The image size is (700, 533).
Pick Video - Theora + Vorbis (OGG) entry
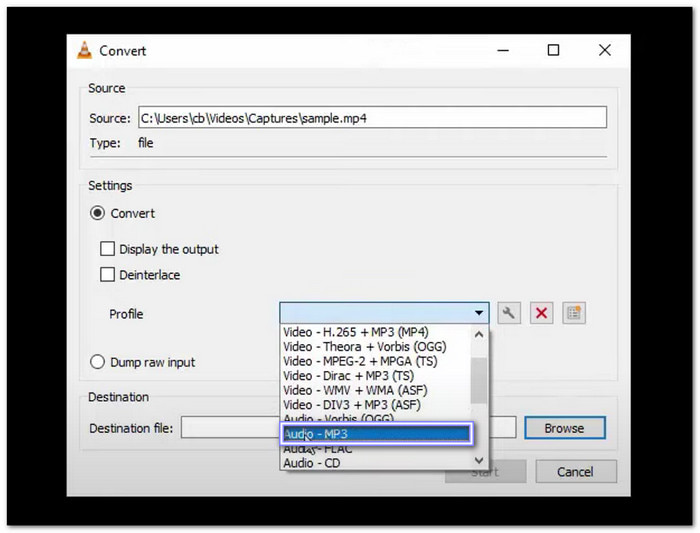click(x=364, y=348)
